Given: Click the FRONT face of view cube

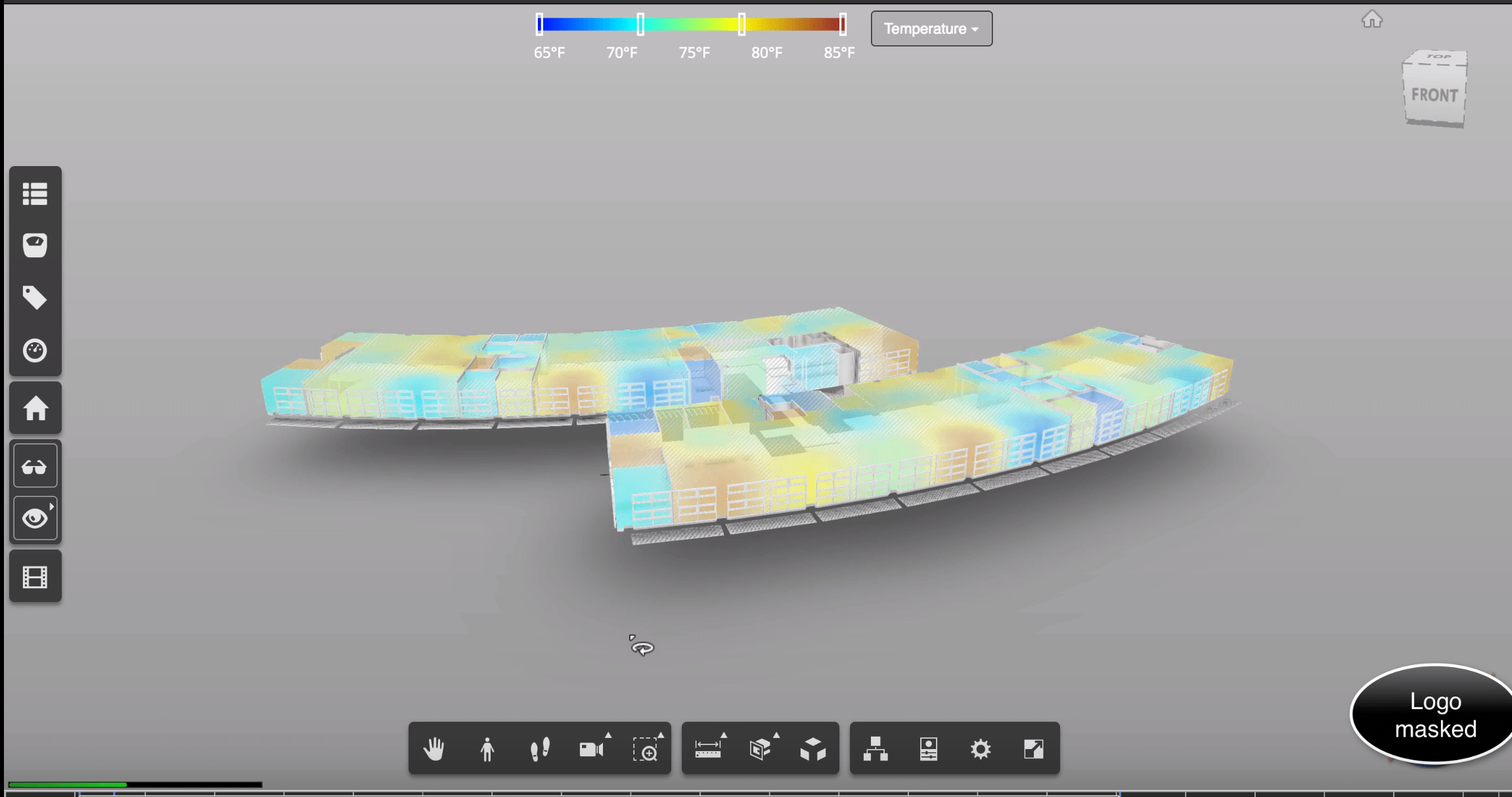Looking at the screenshot, I should (1434, 96).
